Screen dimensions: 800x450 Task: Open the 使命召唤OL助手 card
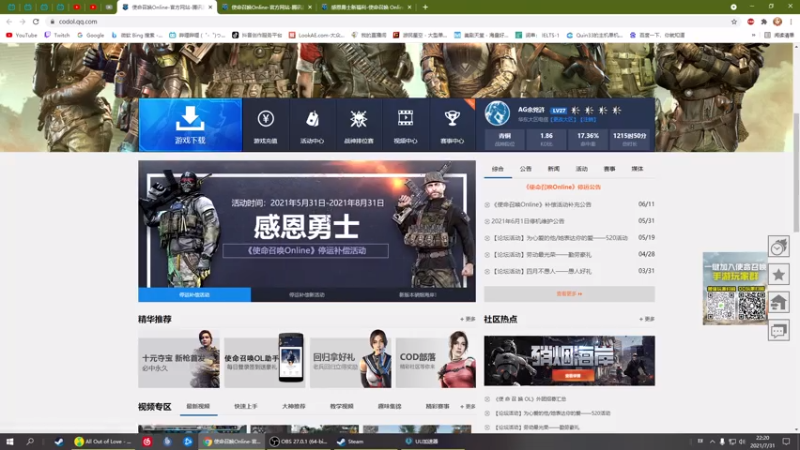(x=265, y=359)
